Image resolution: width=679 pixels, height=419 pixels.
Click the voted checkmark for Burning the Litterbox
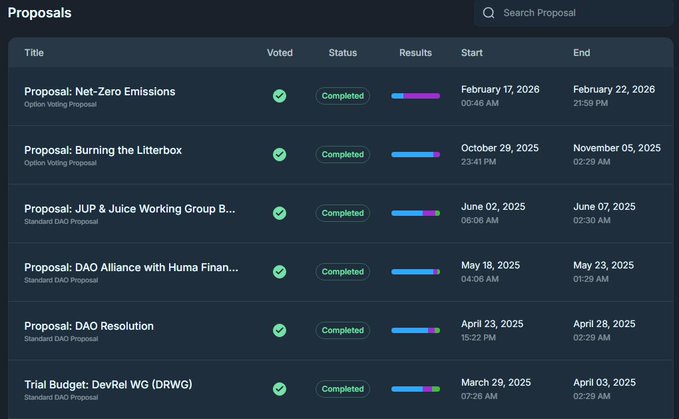click(x=279, y=155)
